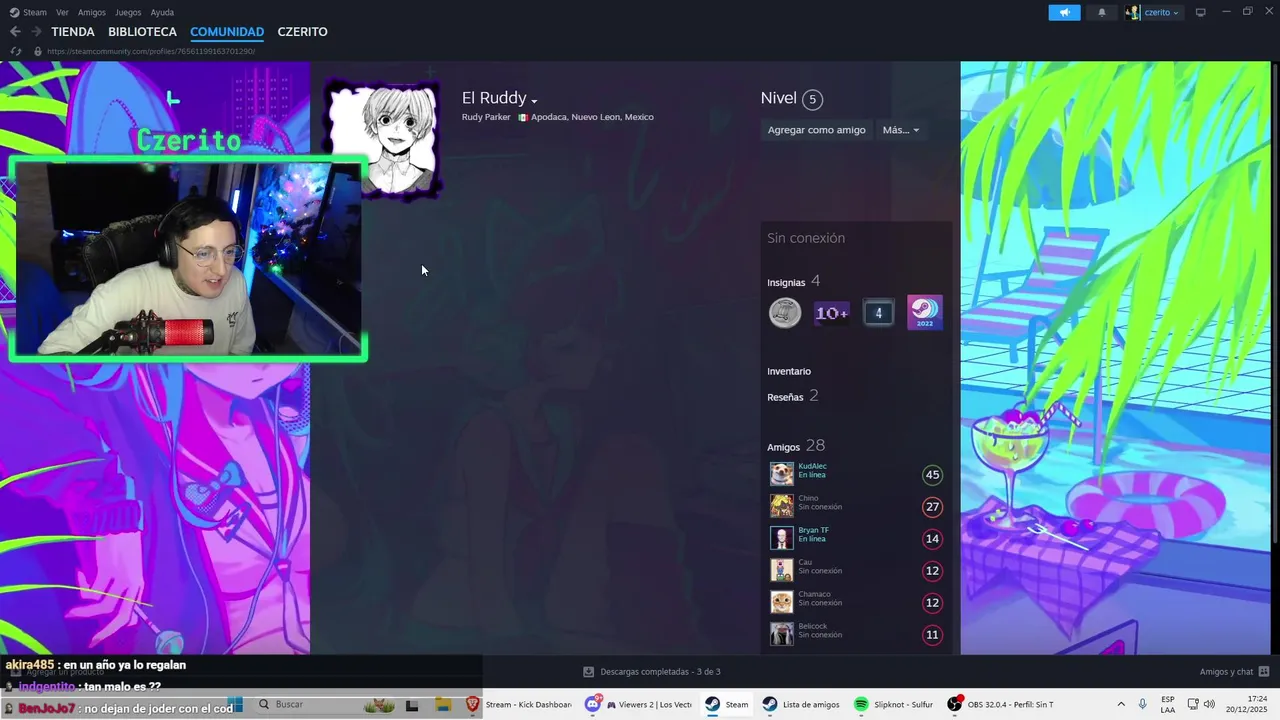The height and width of the screenshot is (720, 1280).
Task: Open the Ayuda menu
Action: (162, 12)
